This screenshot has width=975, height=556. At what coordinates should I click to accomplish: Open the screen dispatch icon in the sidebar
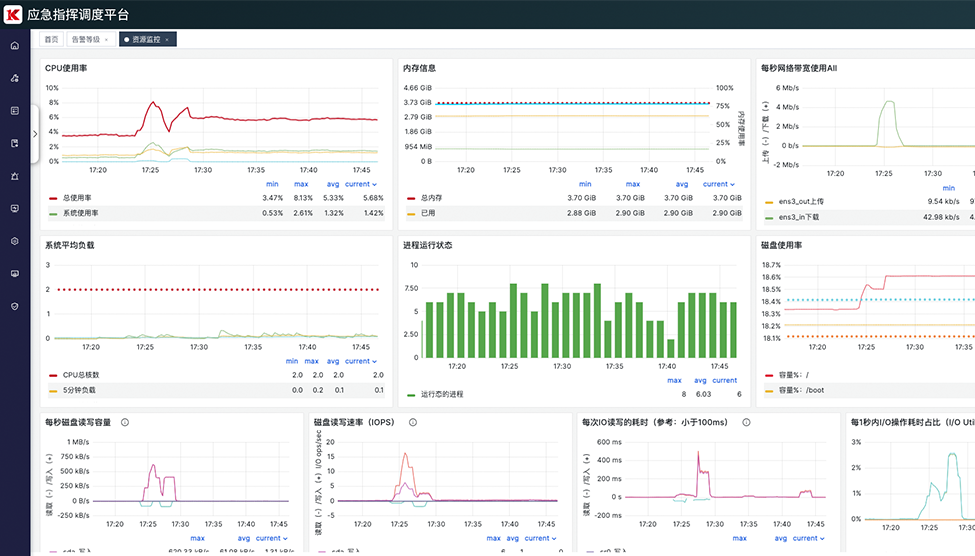click(x=15, y=208)
